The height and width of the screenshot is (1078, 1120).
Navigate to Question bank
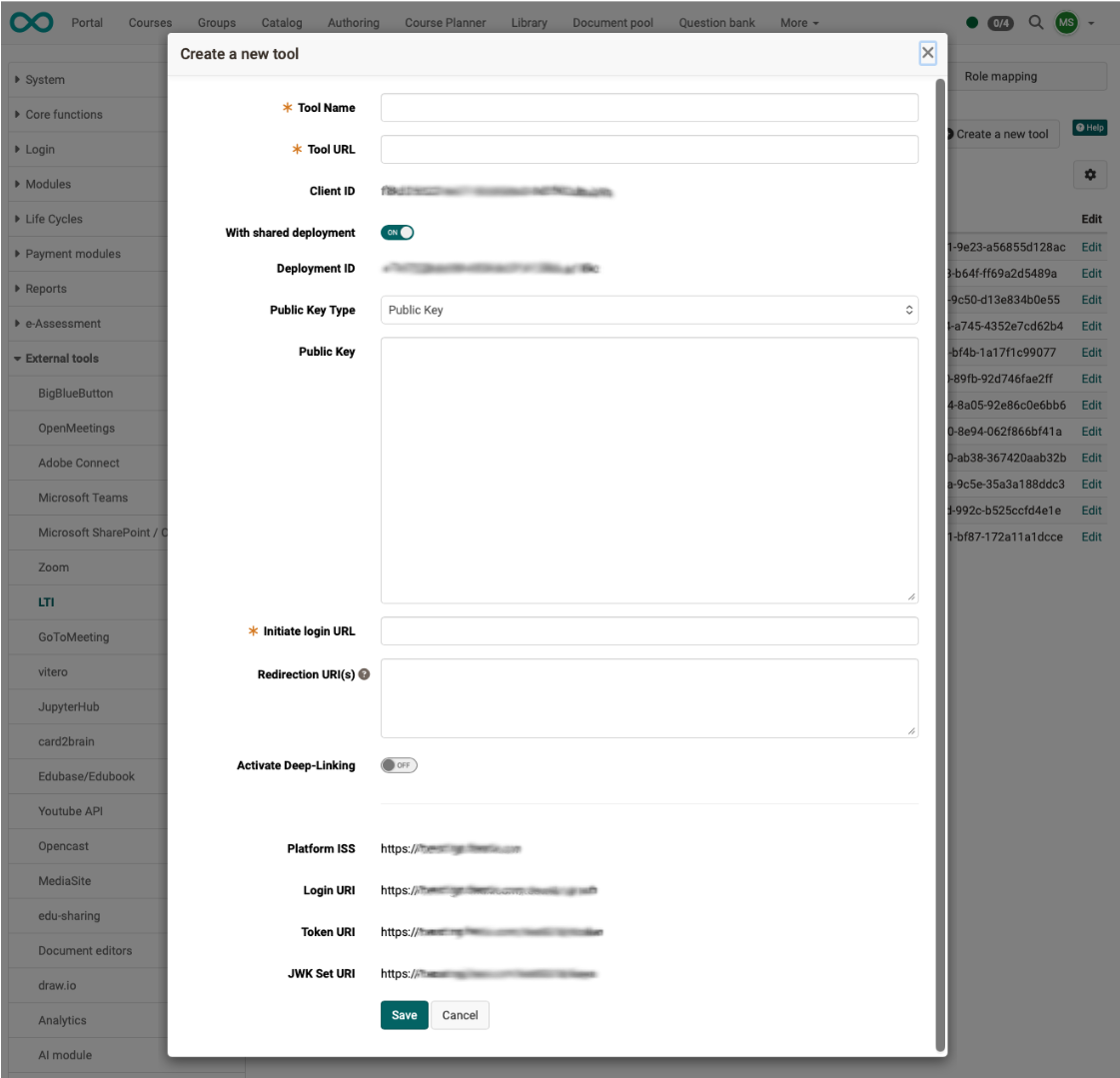point(716,22)
